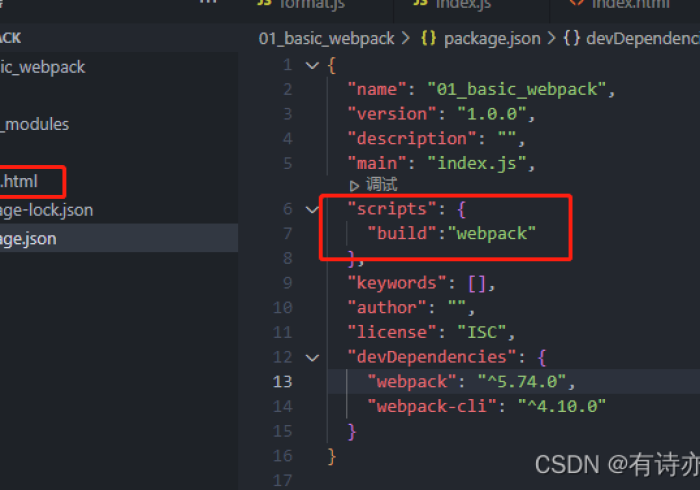Click the JS icon on format.js tab
The image size is (700, 490).
pyautogui.click(x=263, y=4)
